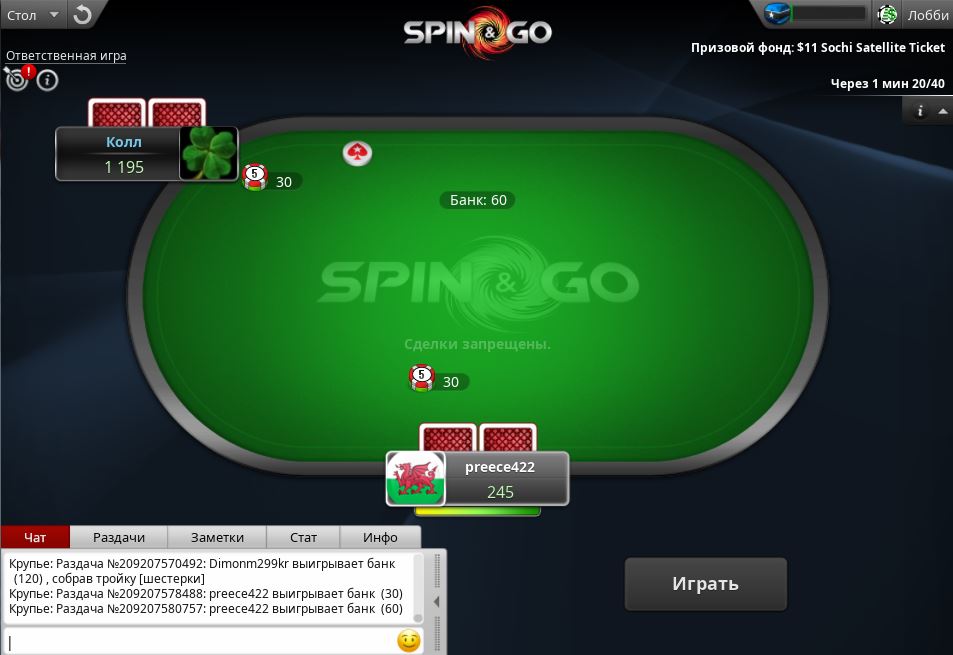Switch to the Раздачи tab
The image size is (953, 655).
pos(119,537)
